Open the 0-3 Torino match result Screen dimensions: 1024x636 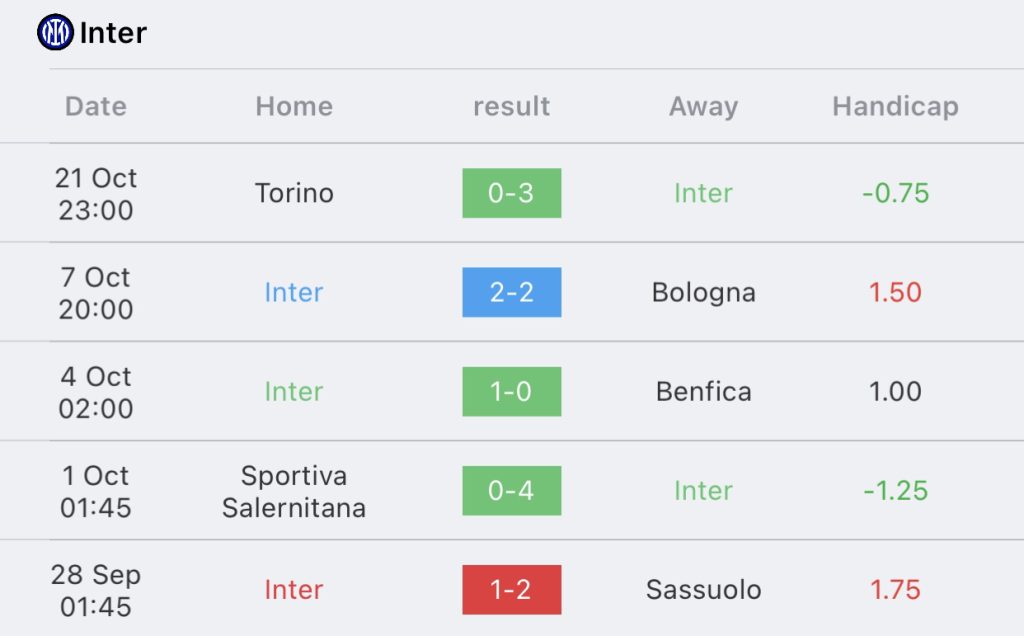pos(512,193)
